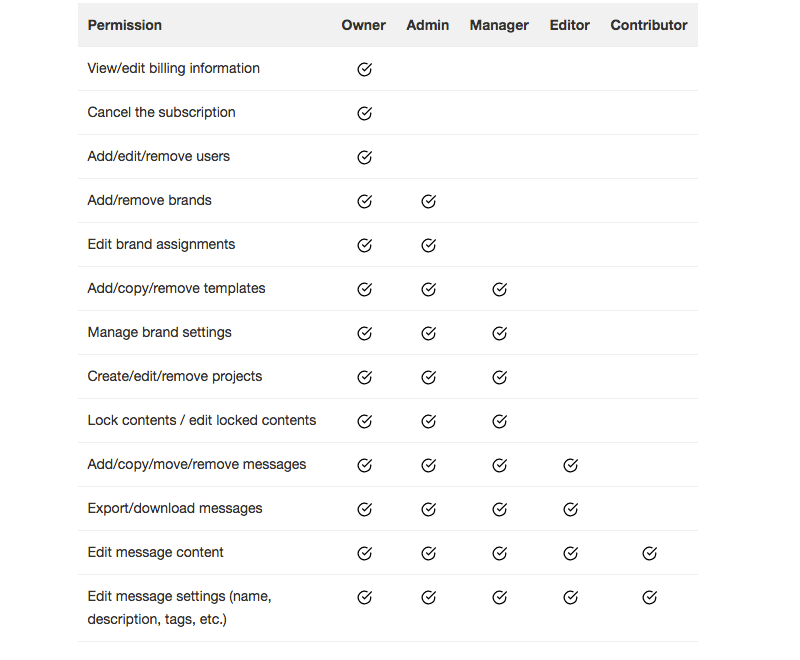Click Owner checkmark for Cancel the subscription

(x=364, y=113)
